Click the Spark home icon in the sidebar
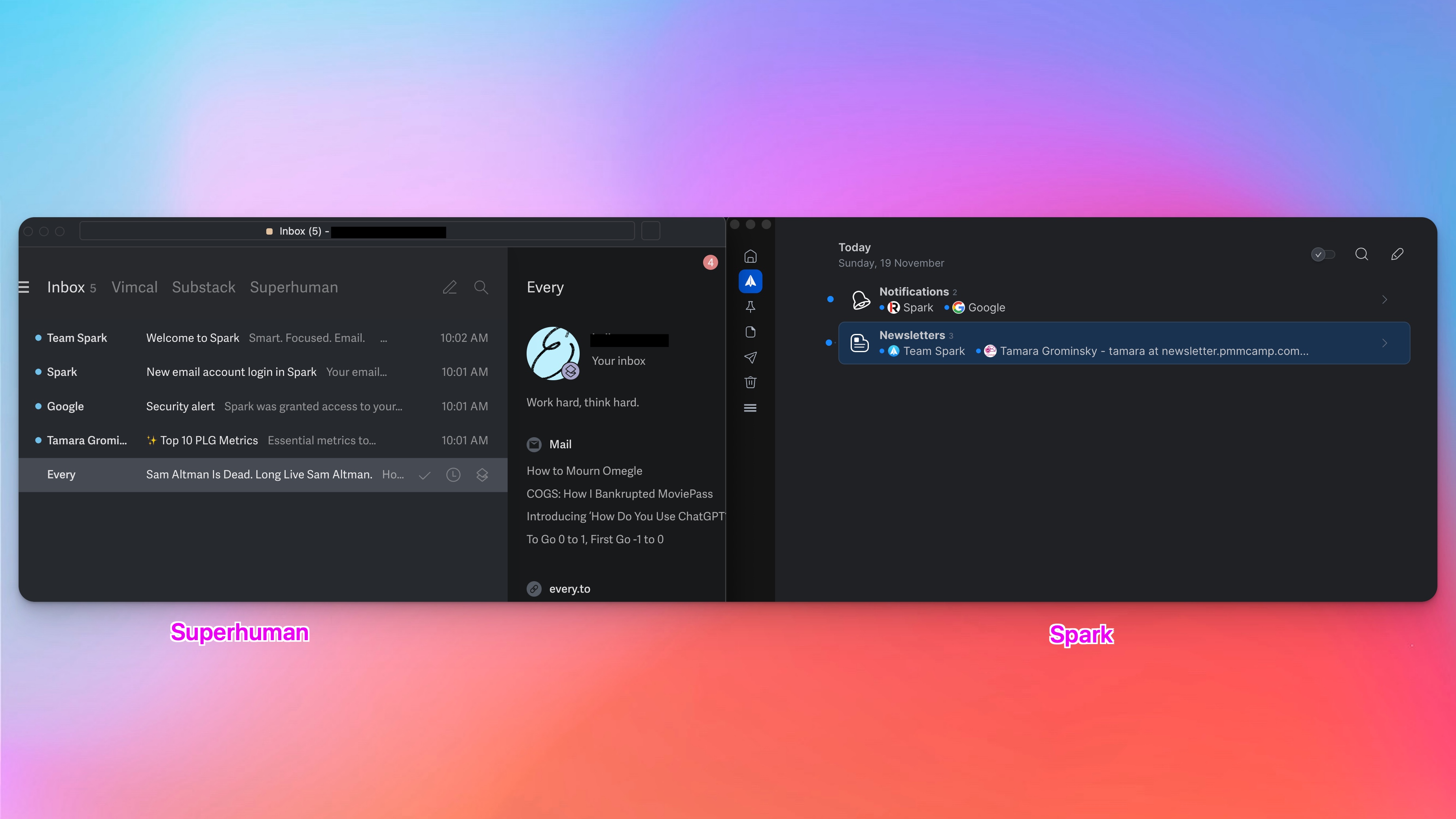This screenshot has height=819, width=1456. tap(750, 257)
